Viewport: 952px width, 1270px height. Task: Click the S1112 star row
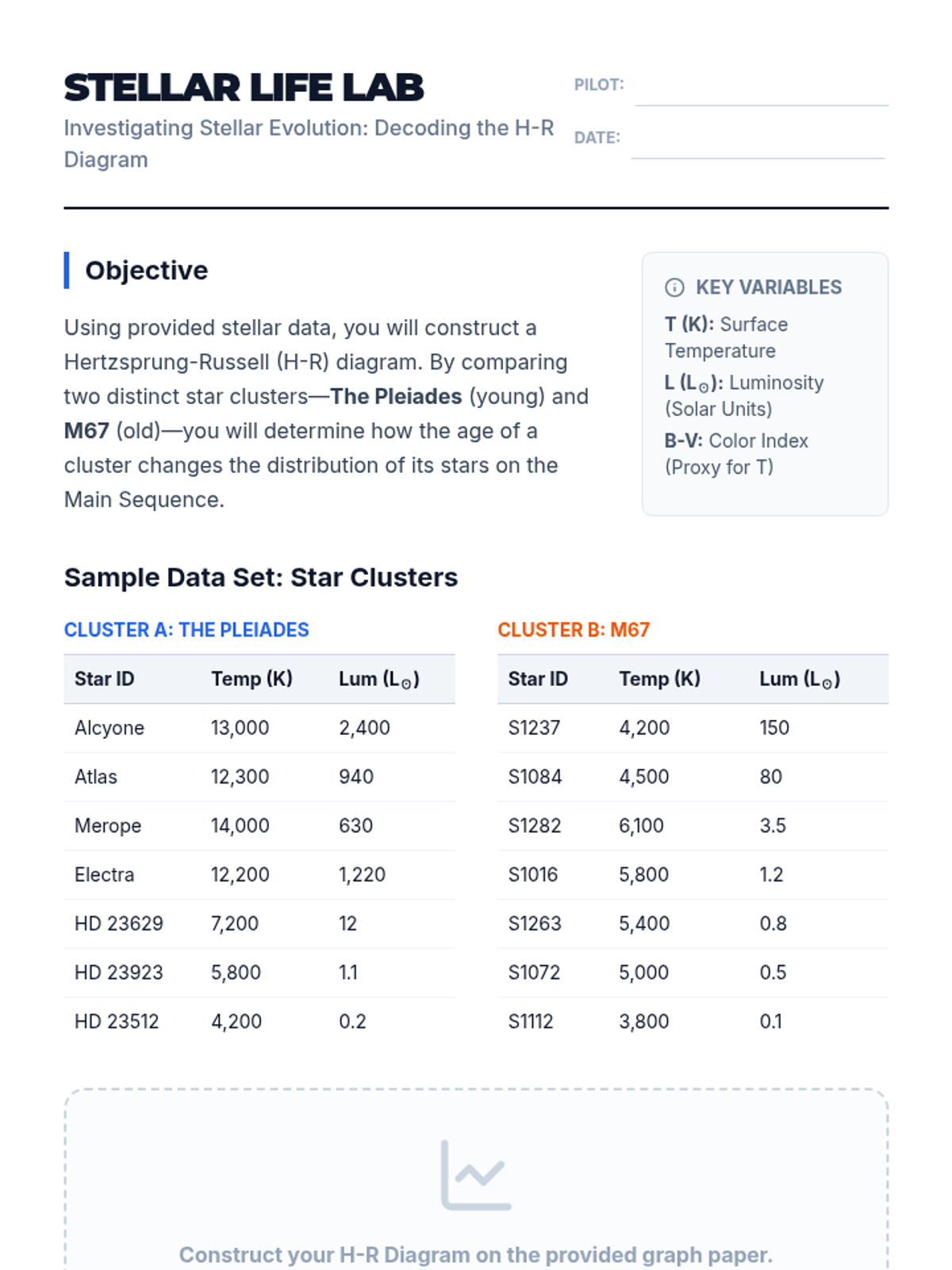click(x=692, y=1022)
